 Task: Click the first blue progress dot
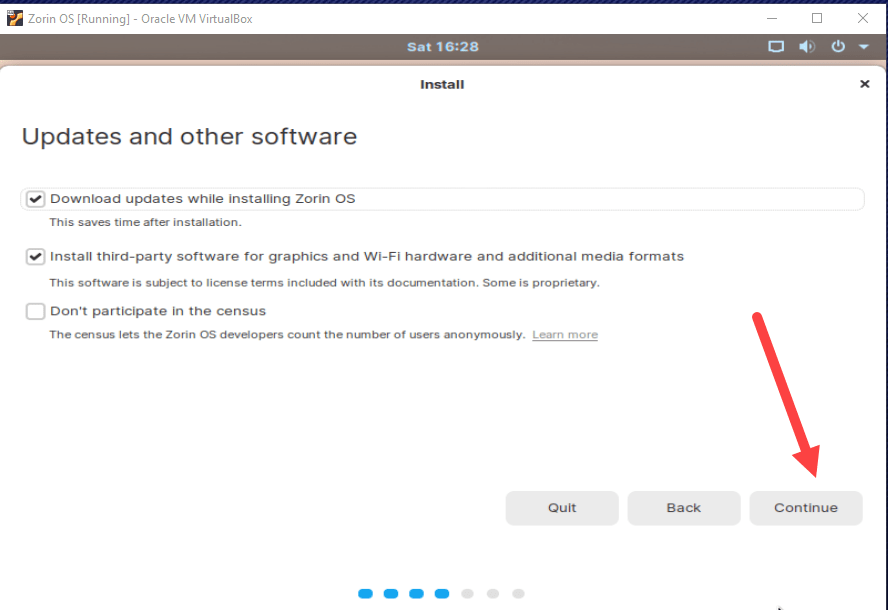coord(365,593)
